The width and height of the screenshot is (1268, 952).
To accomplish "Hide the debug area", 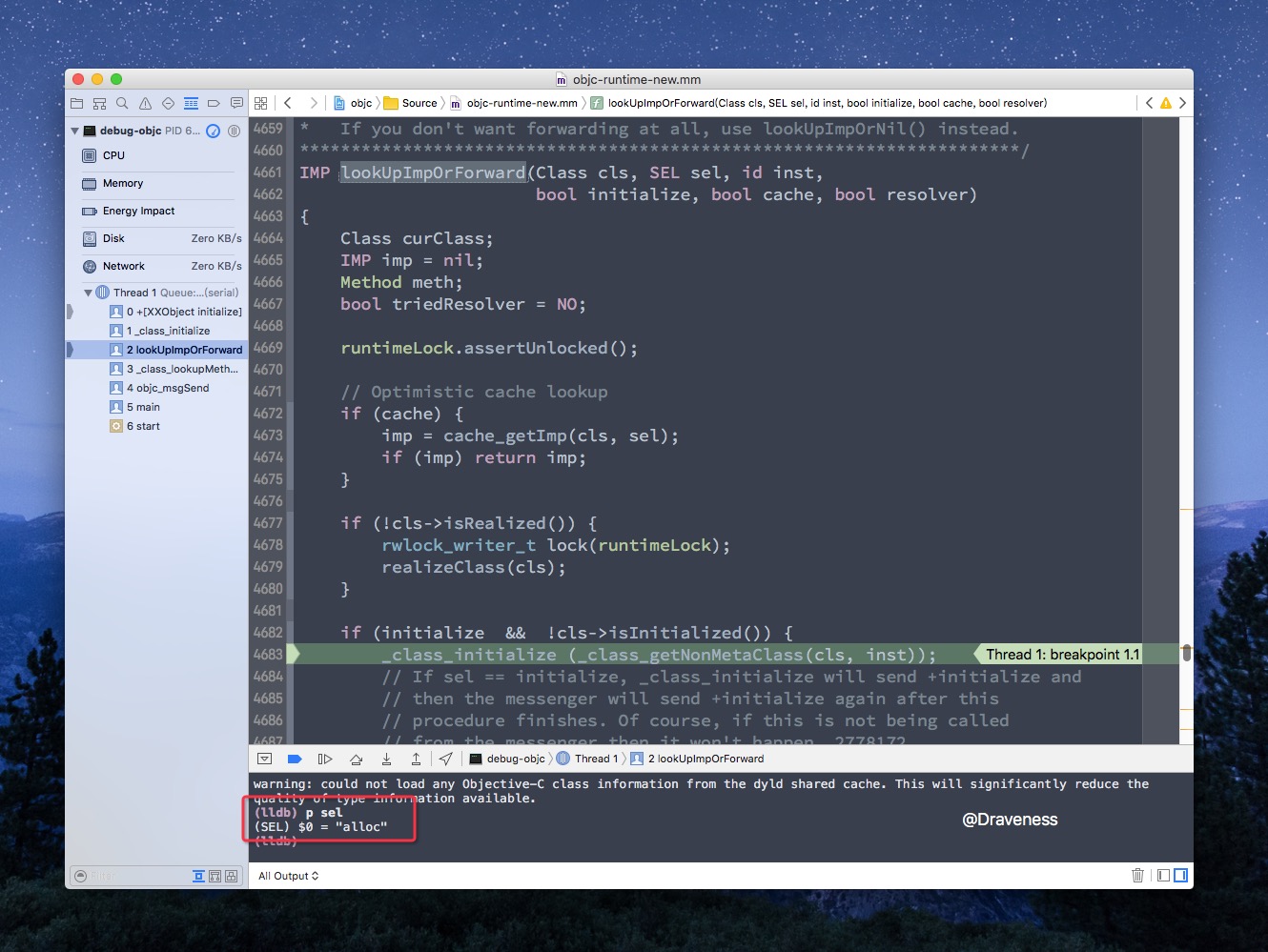I will 265,759.
